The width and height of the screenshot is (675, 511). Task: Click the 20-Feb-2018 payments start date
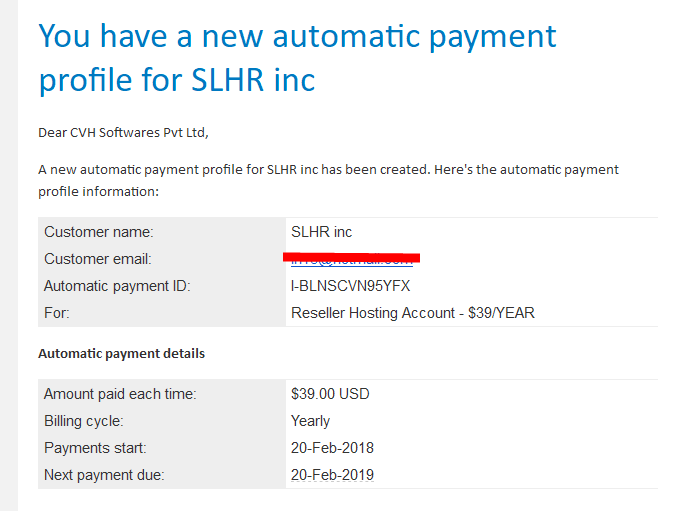pyautogui.click(x=332, y=448)
